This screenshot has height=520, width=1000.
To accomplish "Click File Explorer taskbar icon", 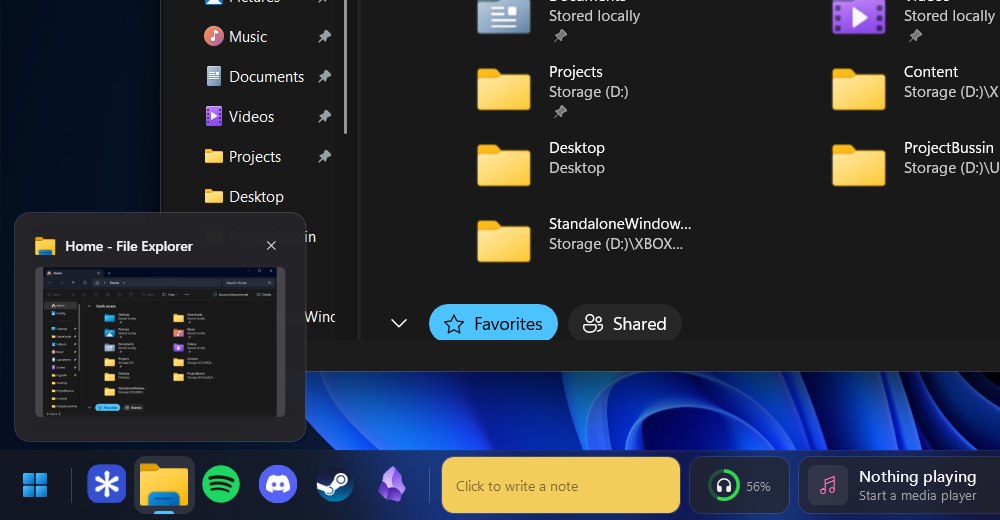I will click(x=164, y=486).
